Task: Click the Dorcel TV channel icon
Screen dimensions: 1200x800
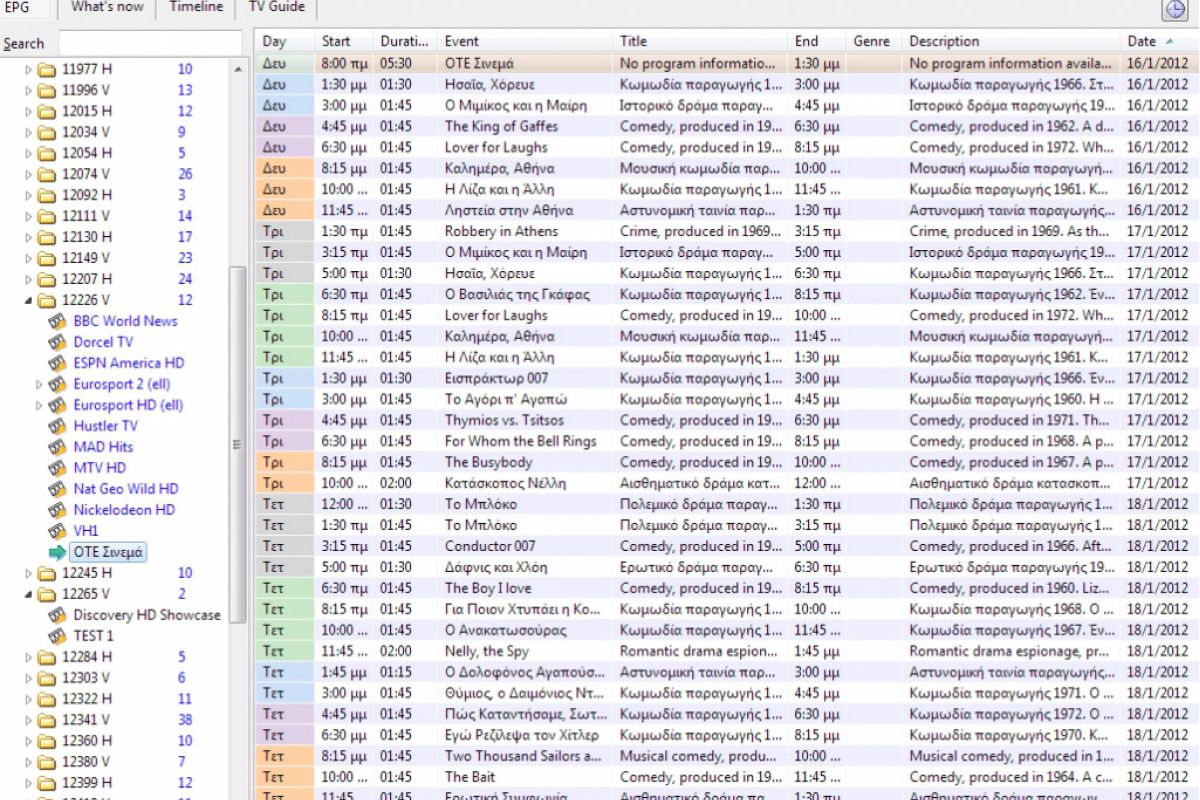Action: [58, 342]
